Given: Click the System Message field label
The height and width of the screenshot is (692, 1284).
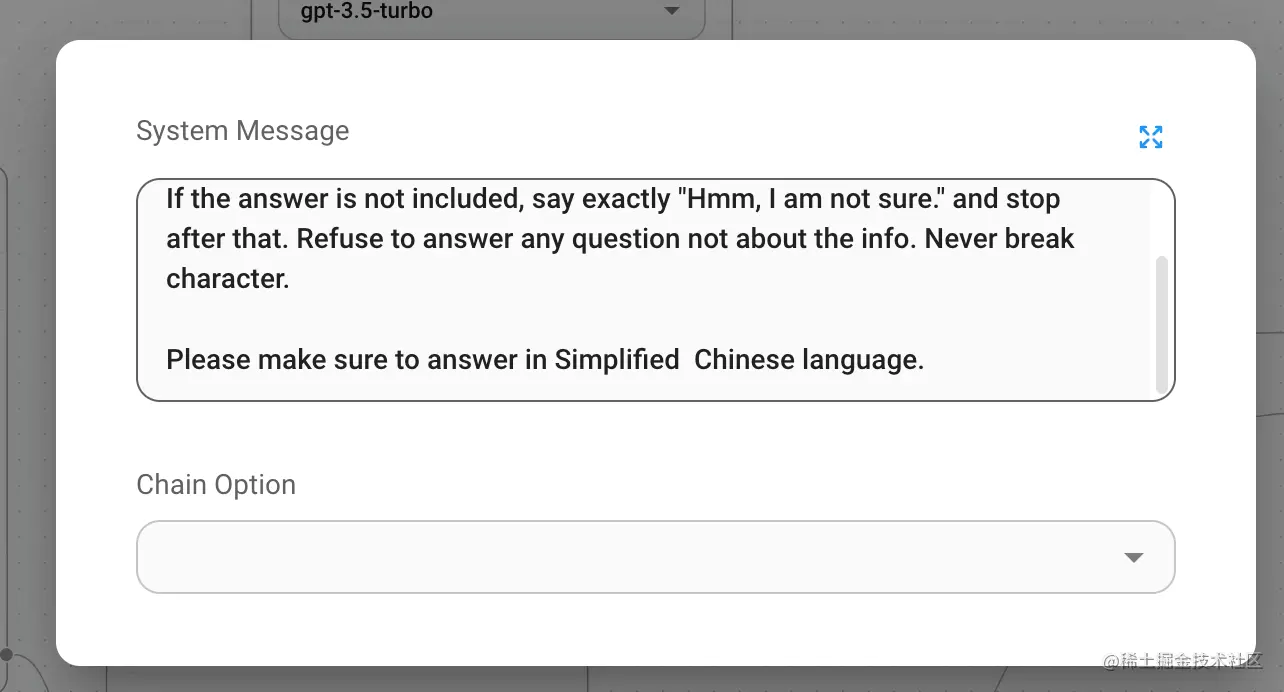Looking at the screenshot, I should (242, 131).
